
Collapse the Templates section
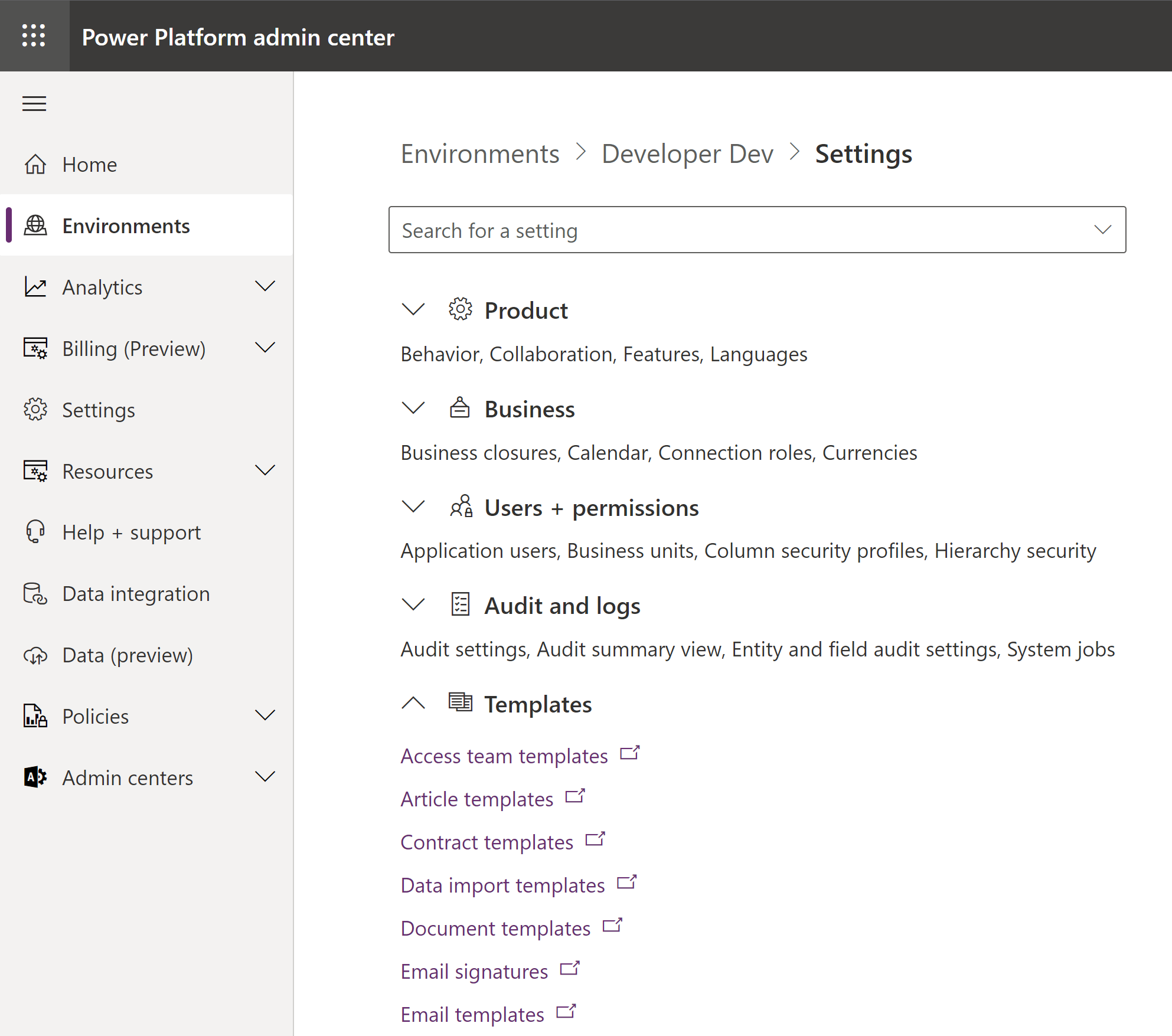[413, 703]
